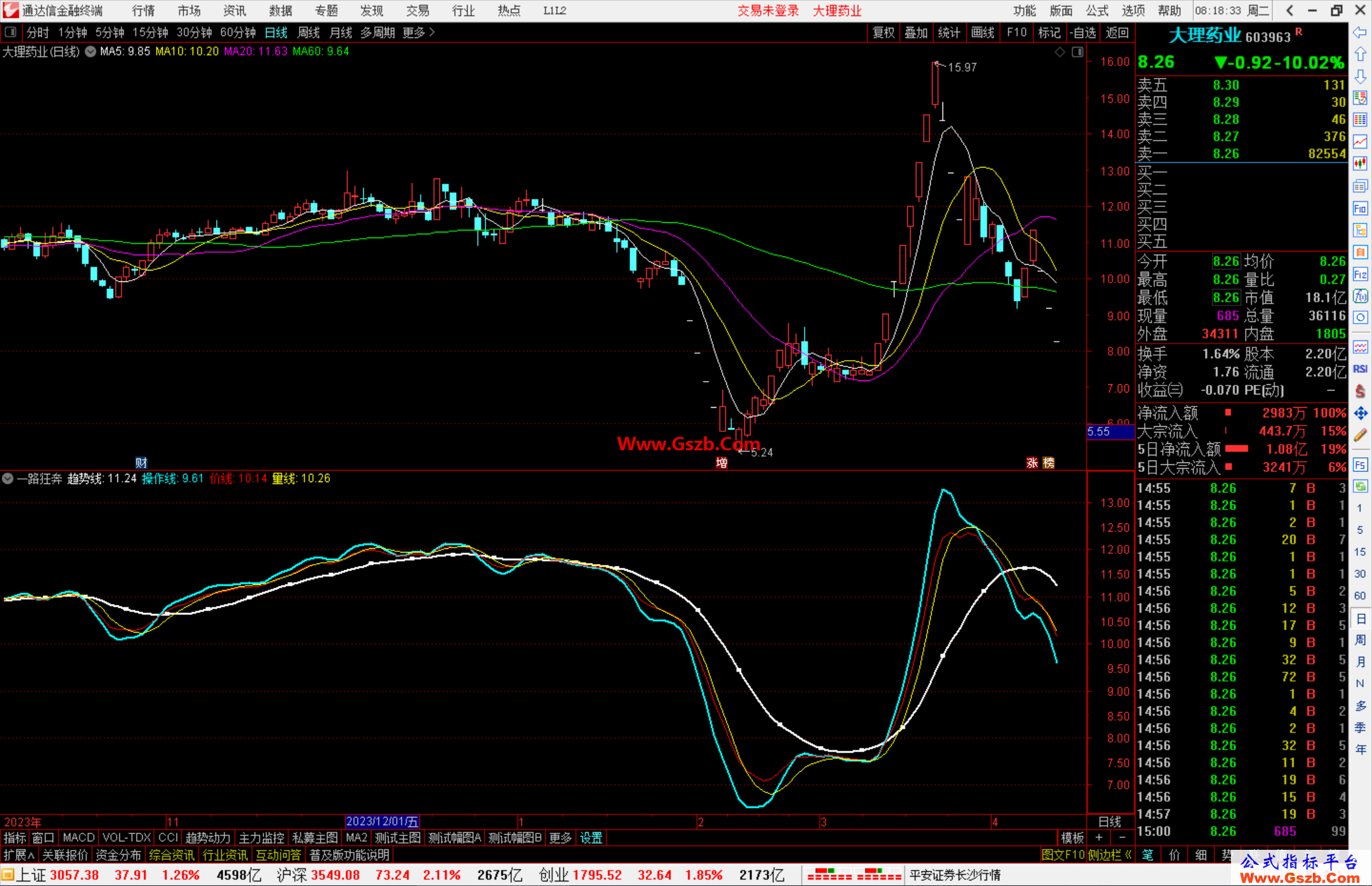The width and height of the screenshot is (1372, 886).
Task: Click the RSI indicator sidebar icon
Action: click(1360, 369)
